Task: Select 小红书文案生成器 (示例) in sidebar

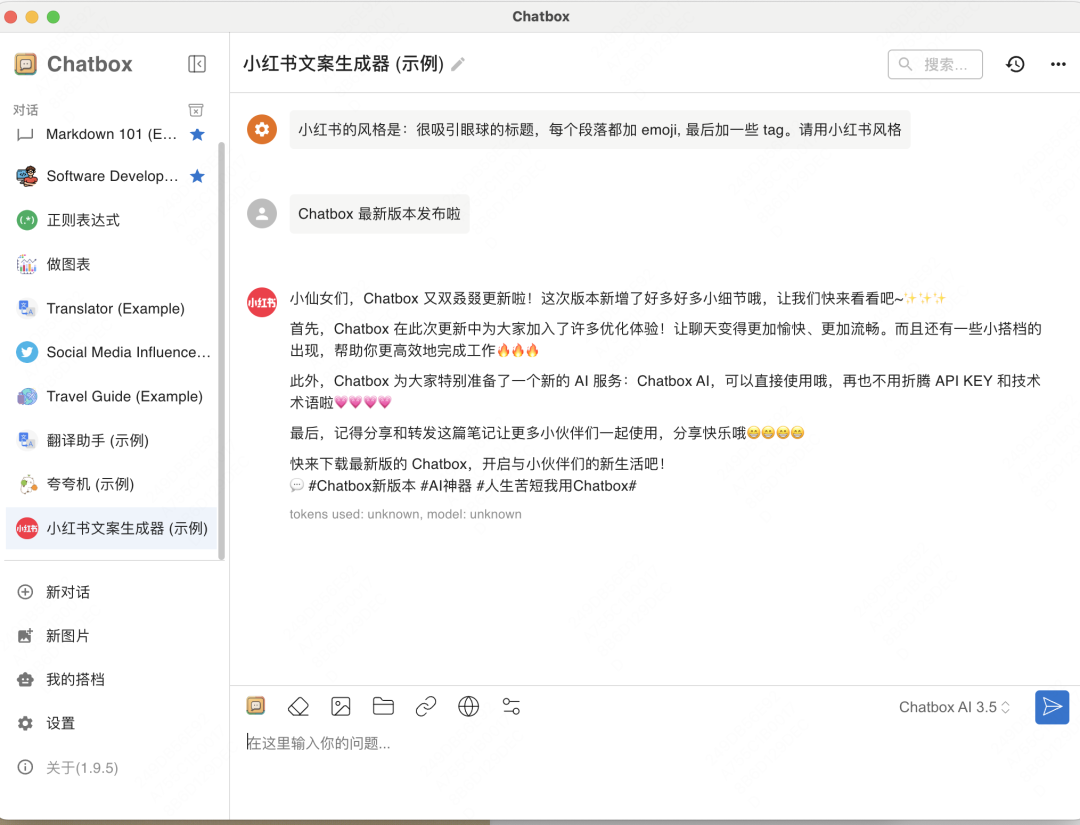Action: click(111, 528)
